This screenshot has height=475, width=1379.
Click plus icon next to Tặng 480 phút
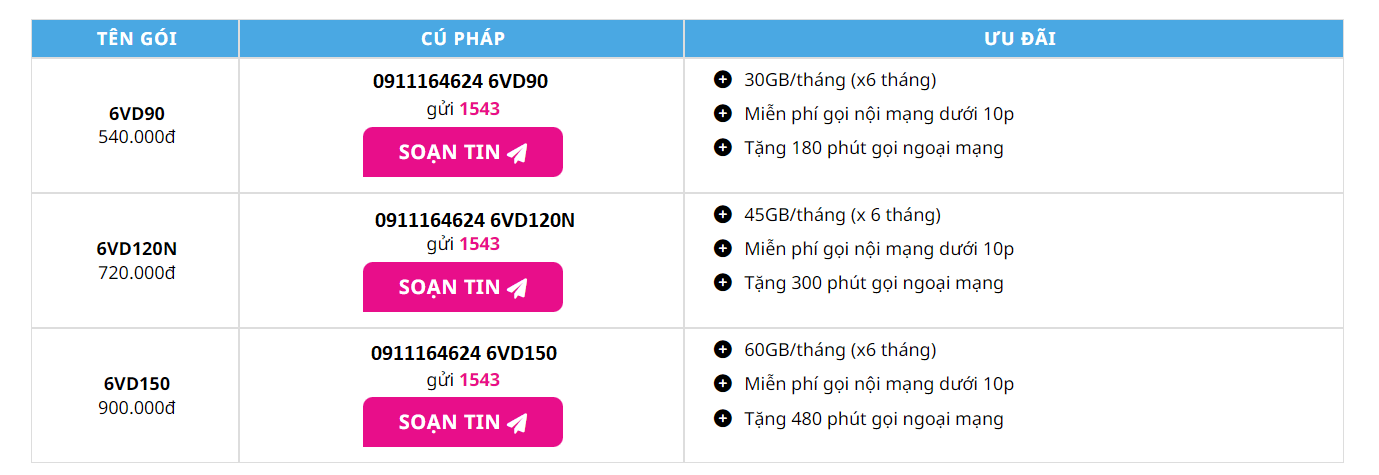(x=723, y=418)
